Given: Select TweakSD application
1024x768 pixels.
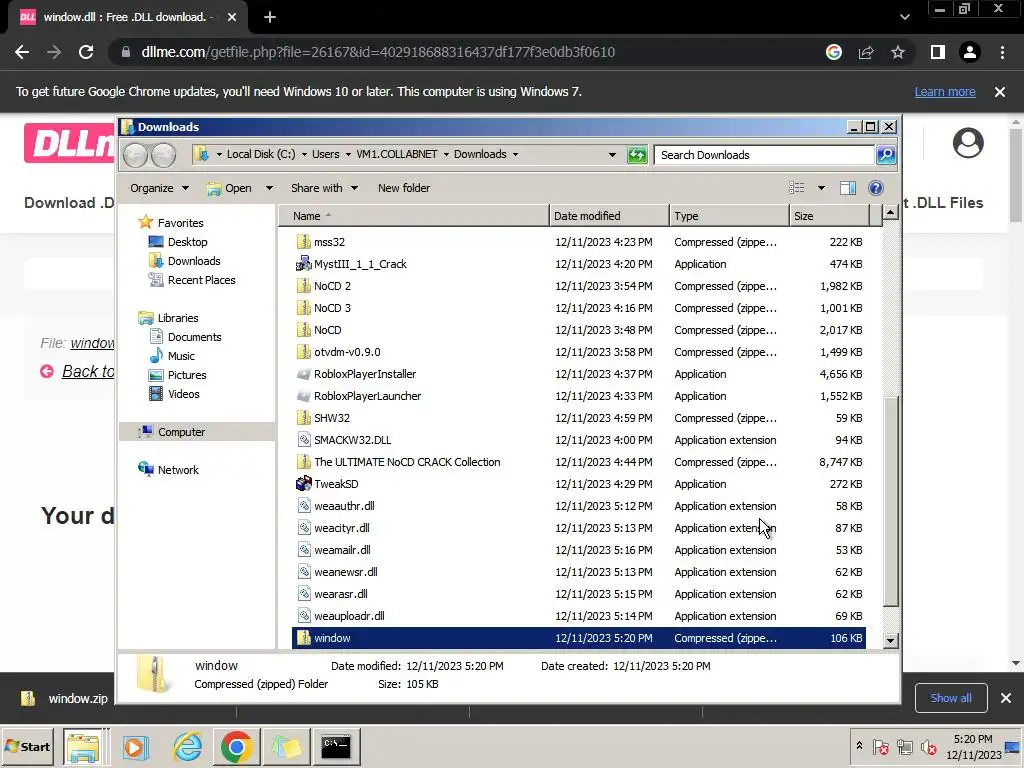Looking at the screenshot, I should coord(336,484).
